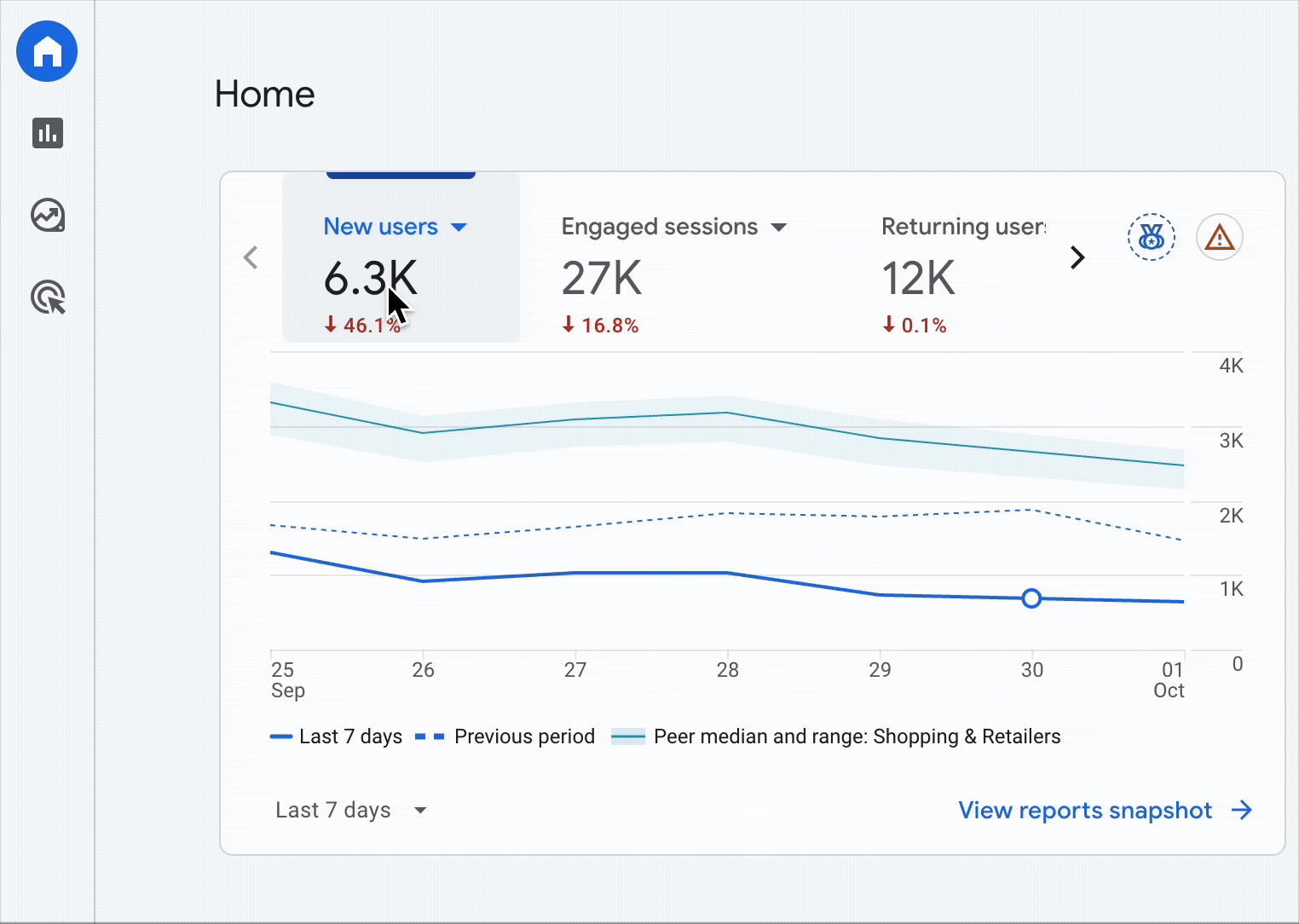
Task: Go to the Home page via sidebar icon
Action: tap(47, 51)
